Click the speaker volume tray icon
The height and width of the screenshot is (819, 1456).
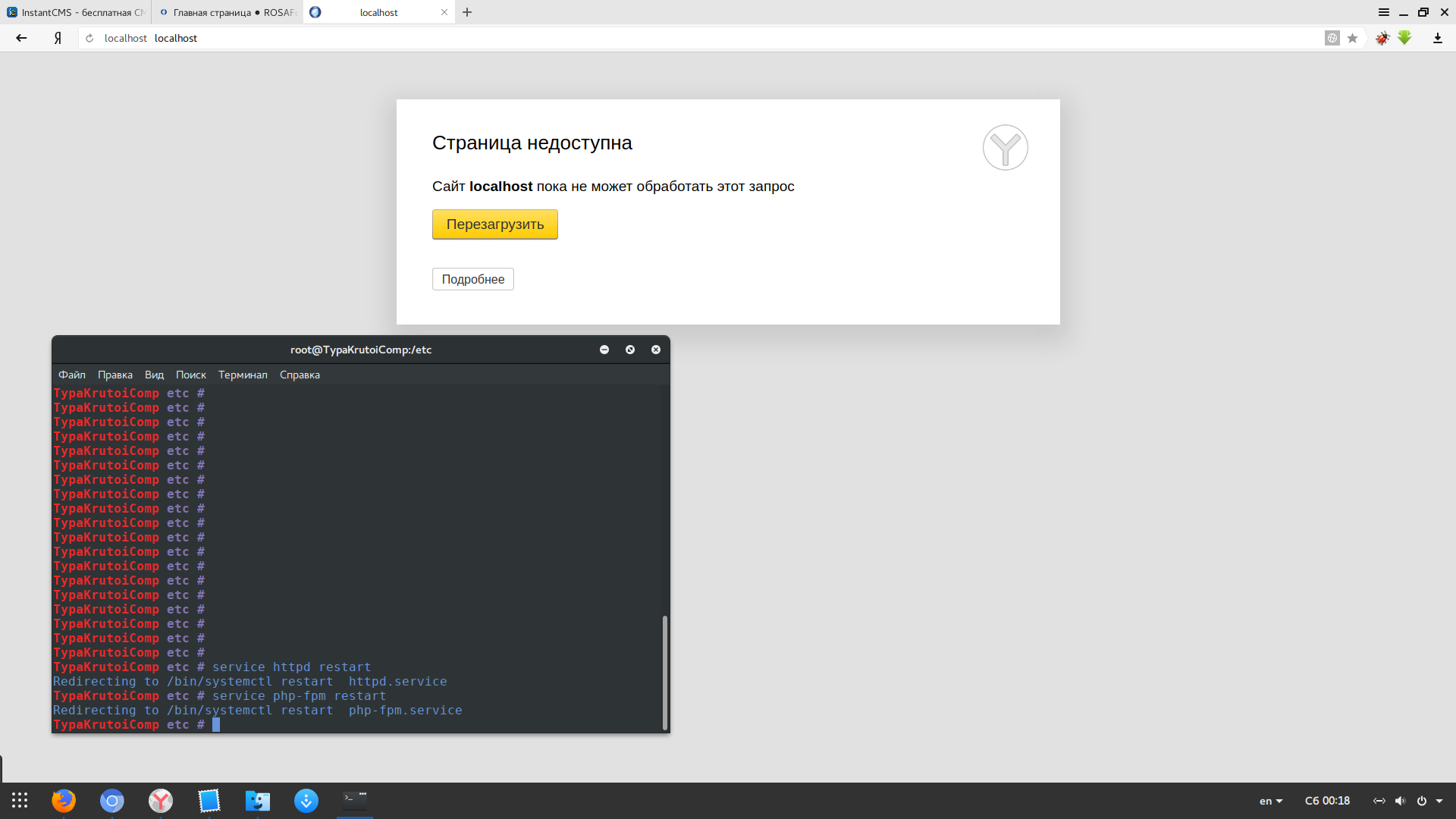(1400, 801)
